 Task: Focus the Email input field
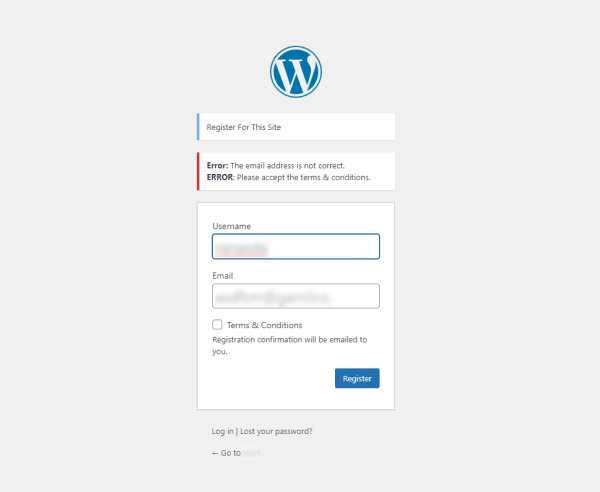[296, 296]
